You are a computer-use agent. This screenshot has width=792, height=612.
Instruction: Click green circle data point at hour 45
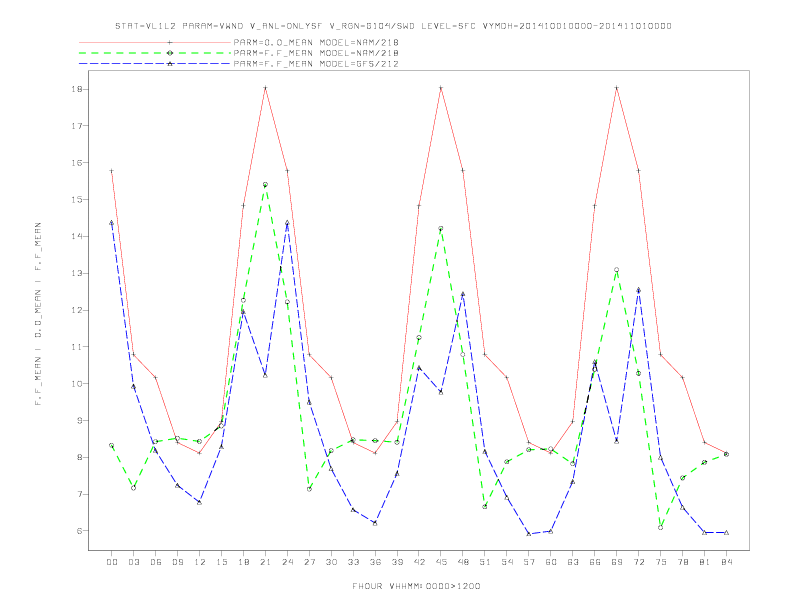click(x=441, y=229)
